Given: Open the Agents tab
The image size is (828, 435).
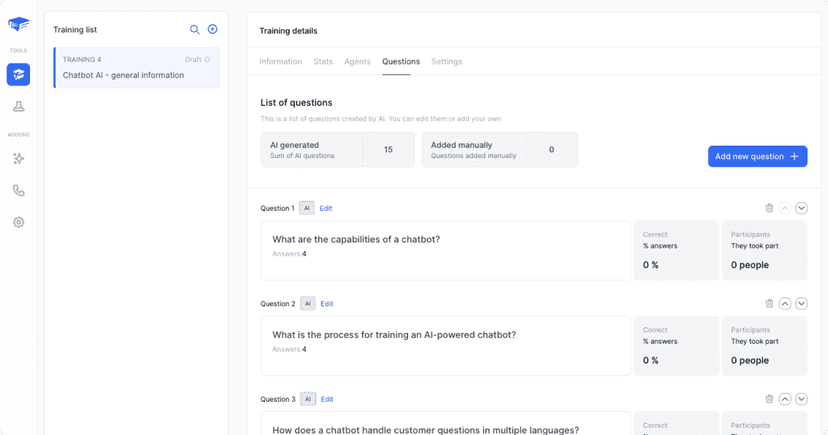Looking at the screenshot, I should click(x=357, y=62).
